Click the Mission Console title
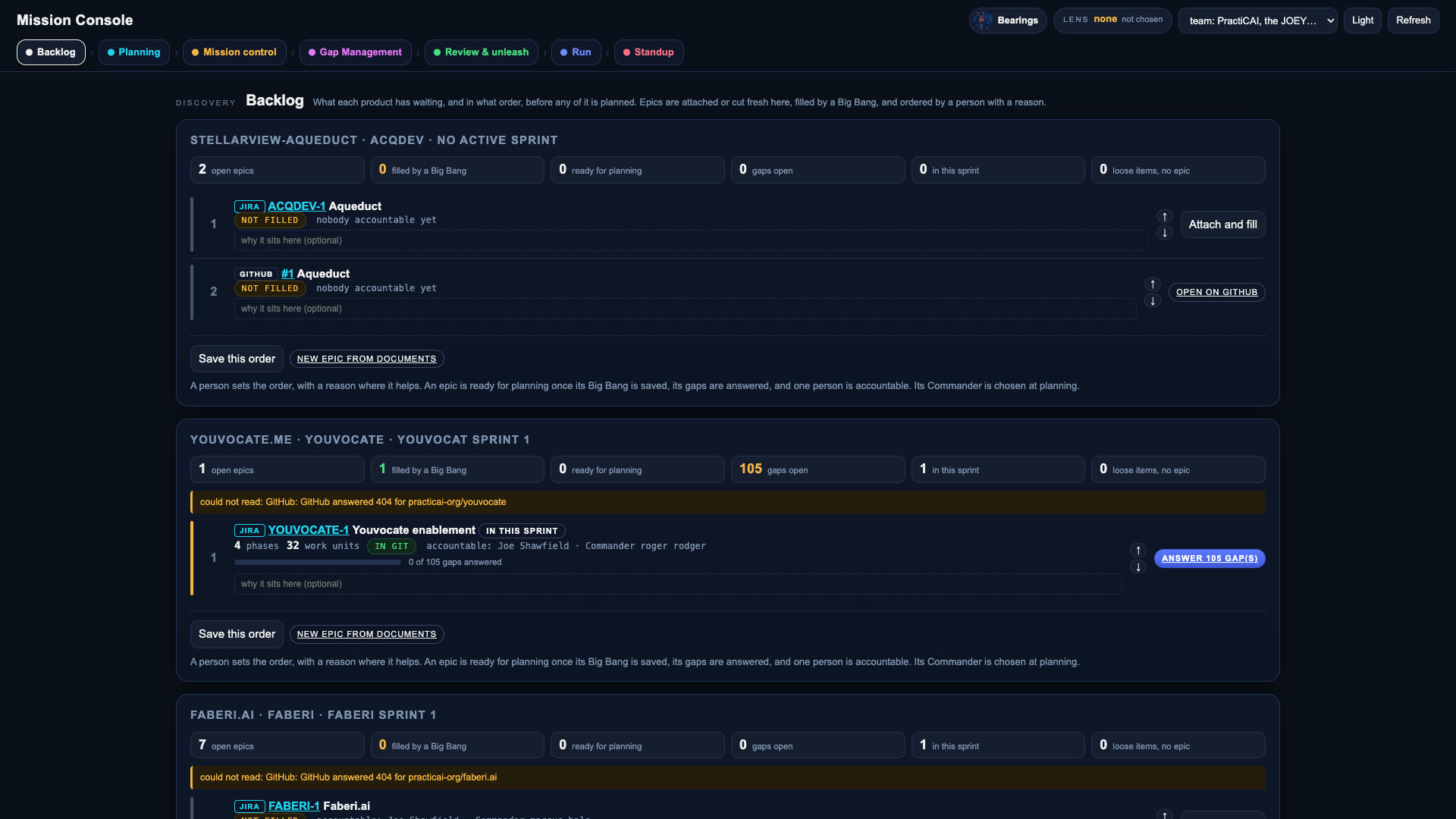The height and width of the screenshot is (819, 1456). [75, 20]
